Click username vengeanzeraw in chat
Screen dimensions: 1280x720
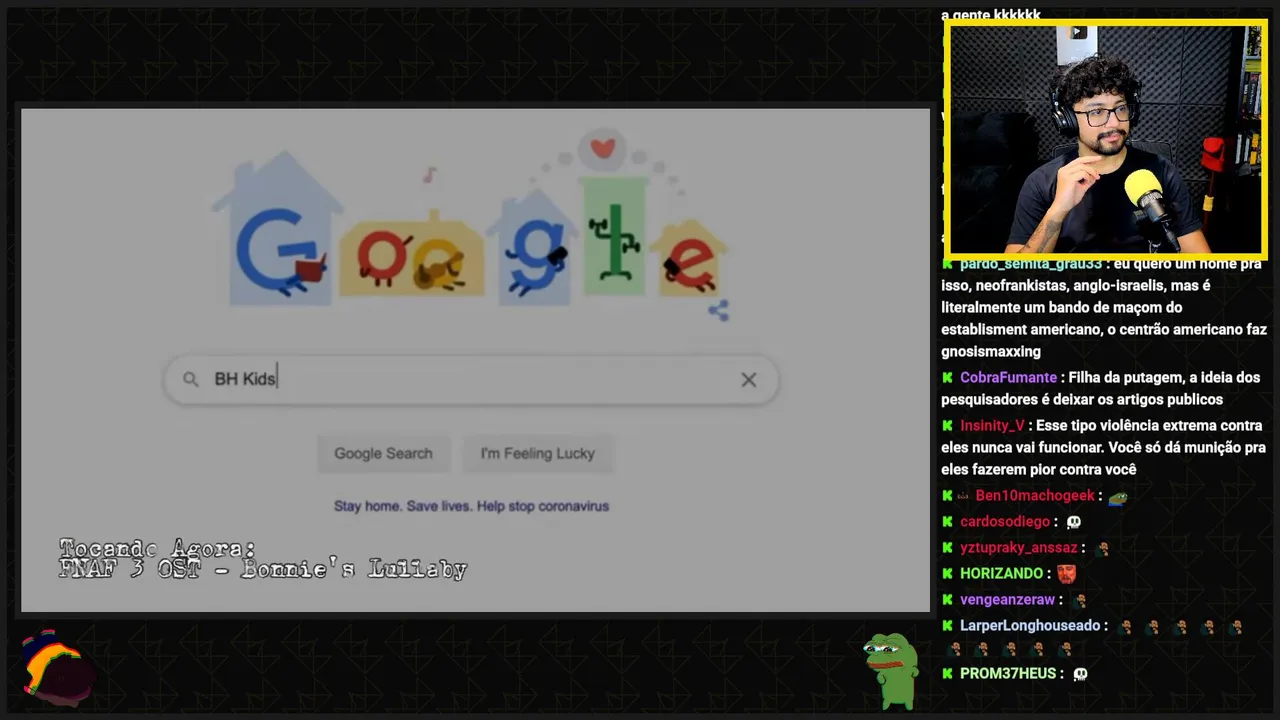pos(1007,600)
